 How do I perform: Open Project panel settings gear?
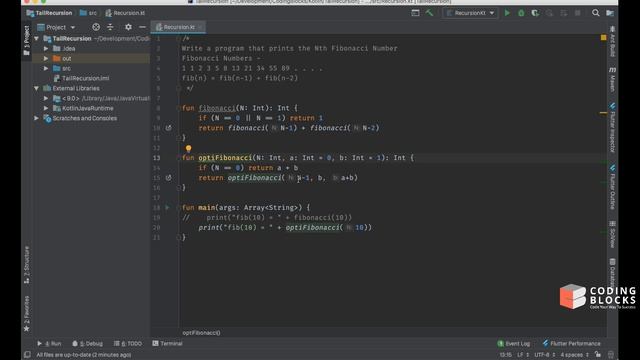point(128,27)
